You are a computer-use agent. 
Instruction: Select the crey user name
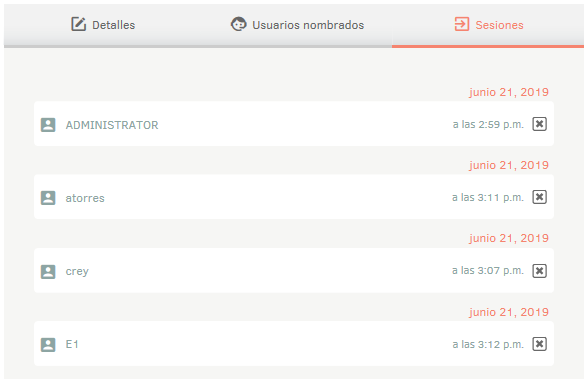77,271
